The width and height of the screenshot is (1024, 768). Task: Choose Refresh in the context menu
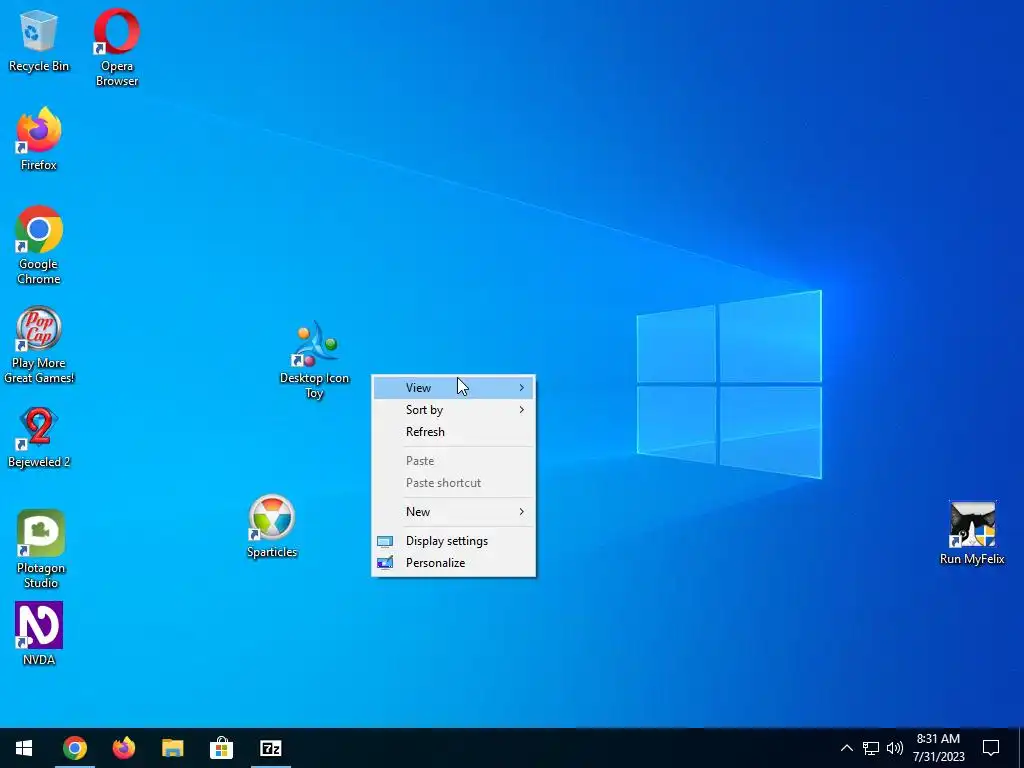pyautogui.click(x=453, y=432)
